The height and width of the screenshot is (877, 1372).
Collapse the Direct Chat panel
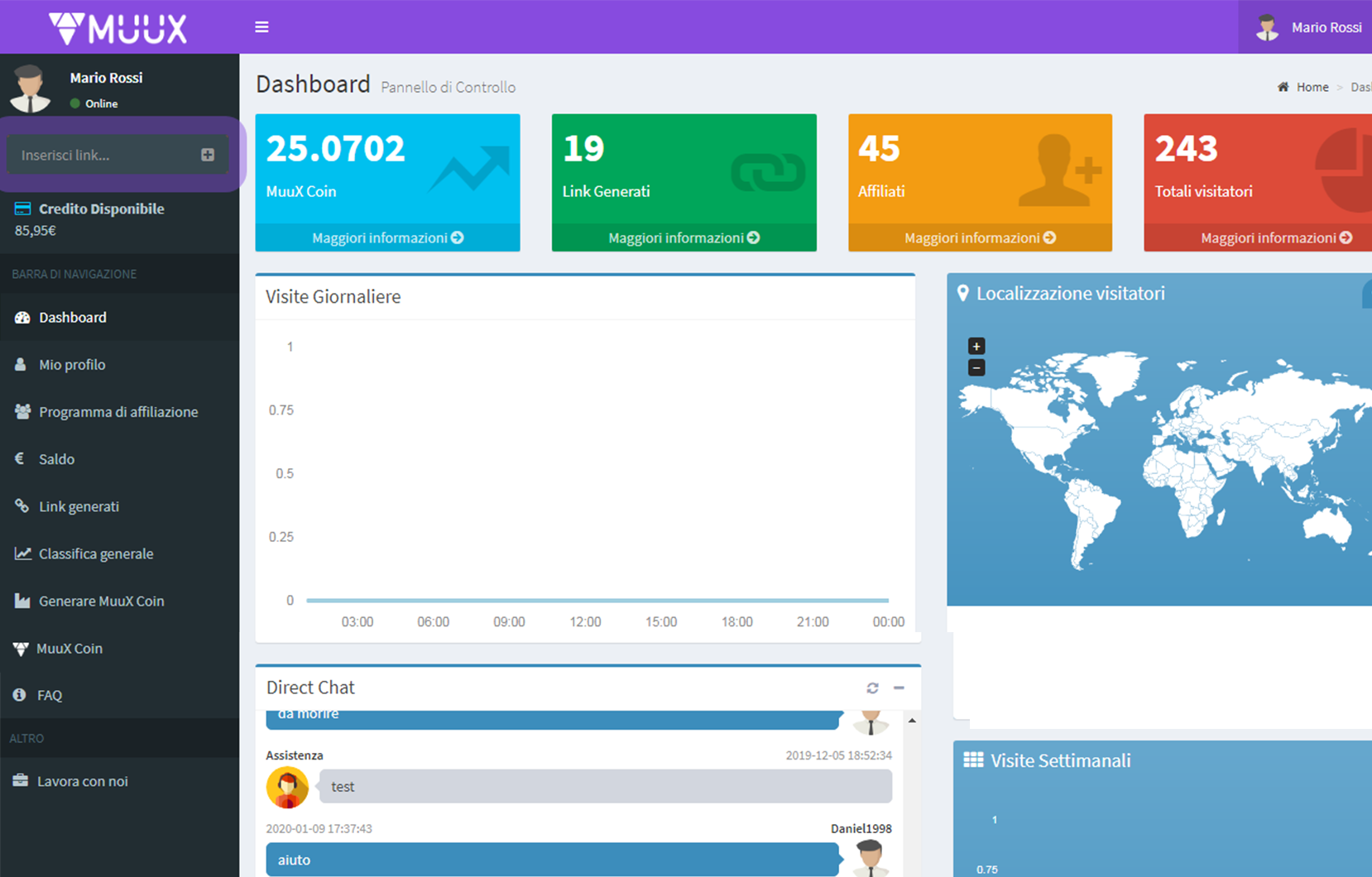coord(899,688)
